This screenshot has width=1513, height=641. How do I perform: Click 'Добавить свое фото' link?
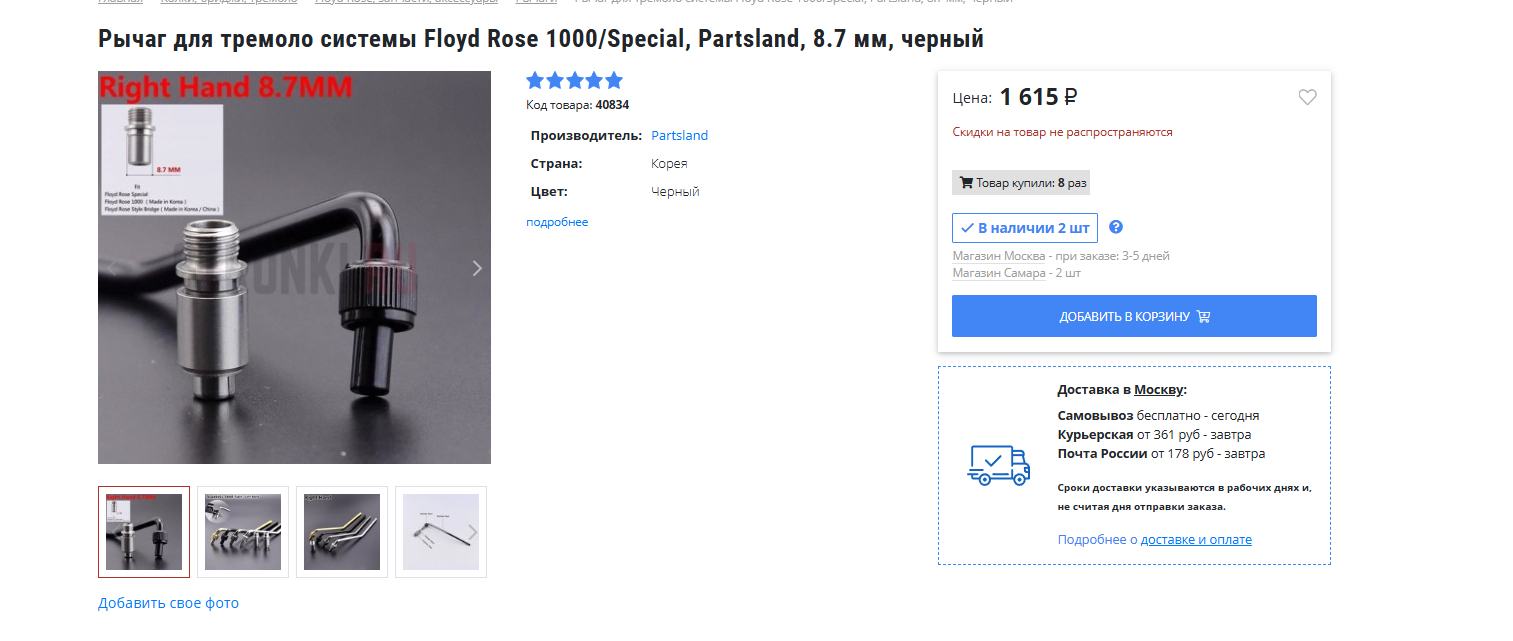[168, 603]
